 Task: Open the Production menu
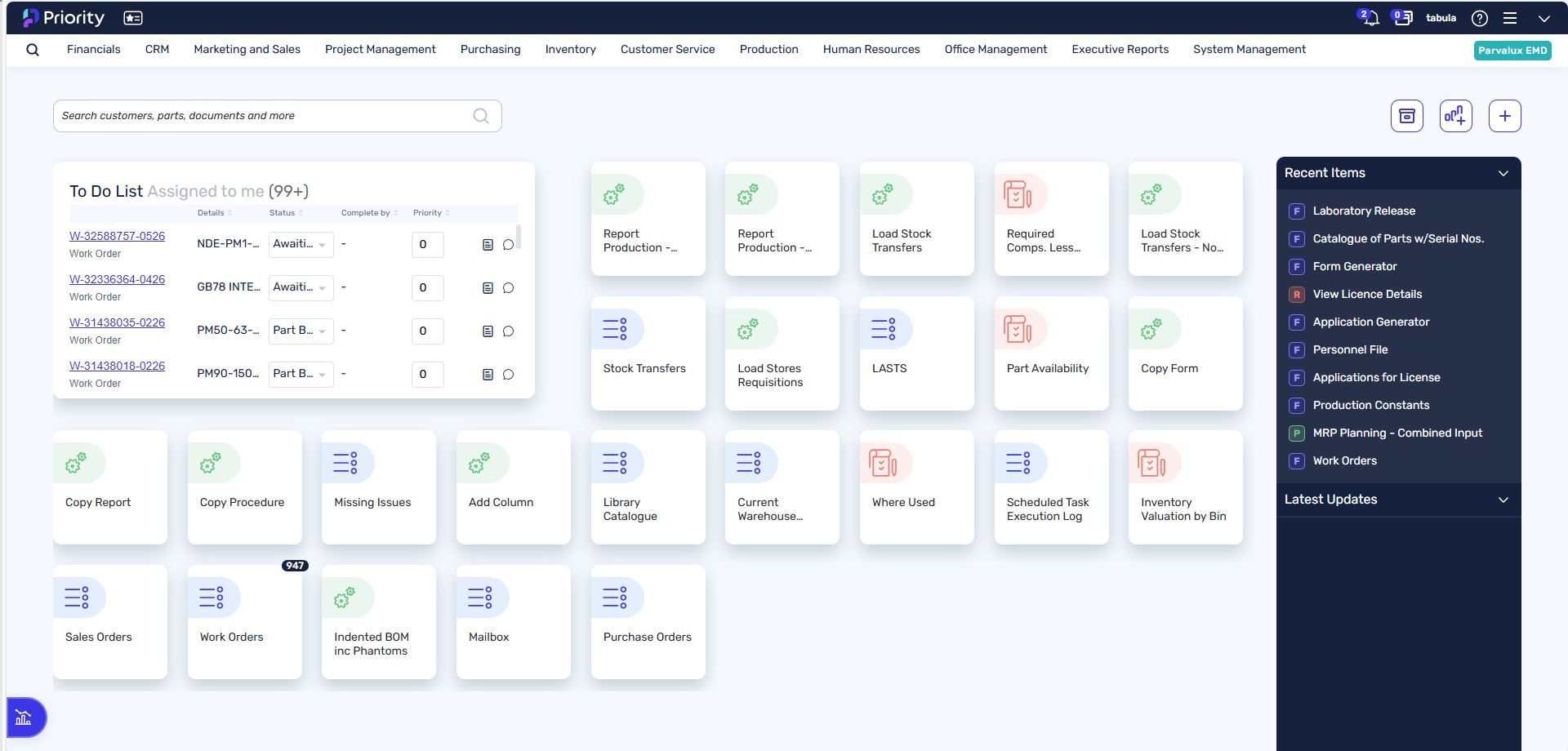point(769,50)
